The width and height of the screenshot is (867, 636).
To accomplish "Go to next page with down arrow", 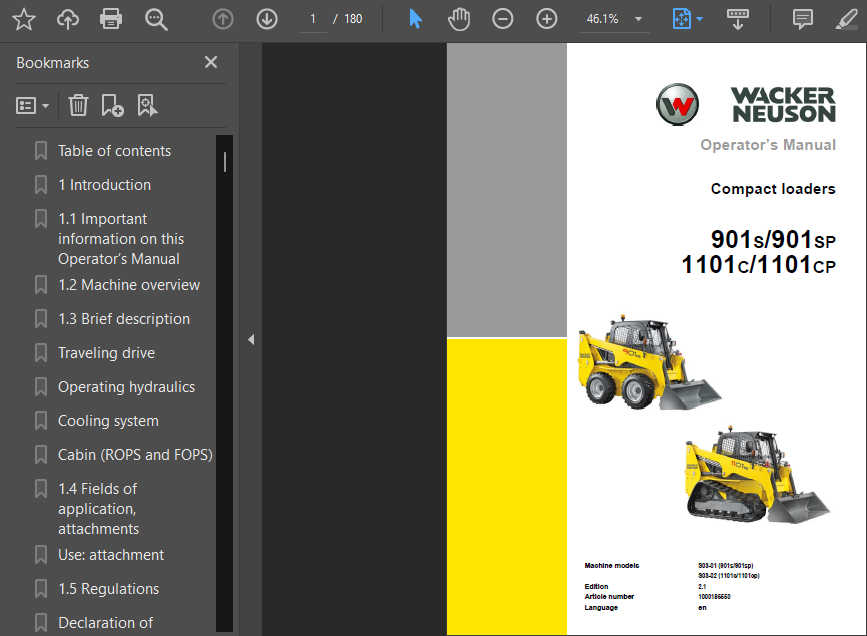I will tap(267, 19).
